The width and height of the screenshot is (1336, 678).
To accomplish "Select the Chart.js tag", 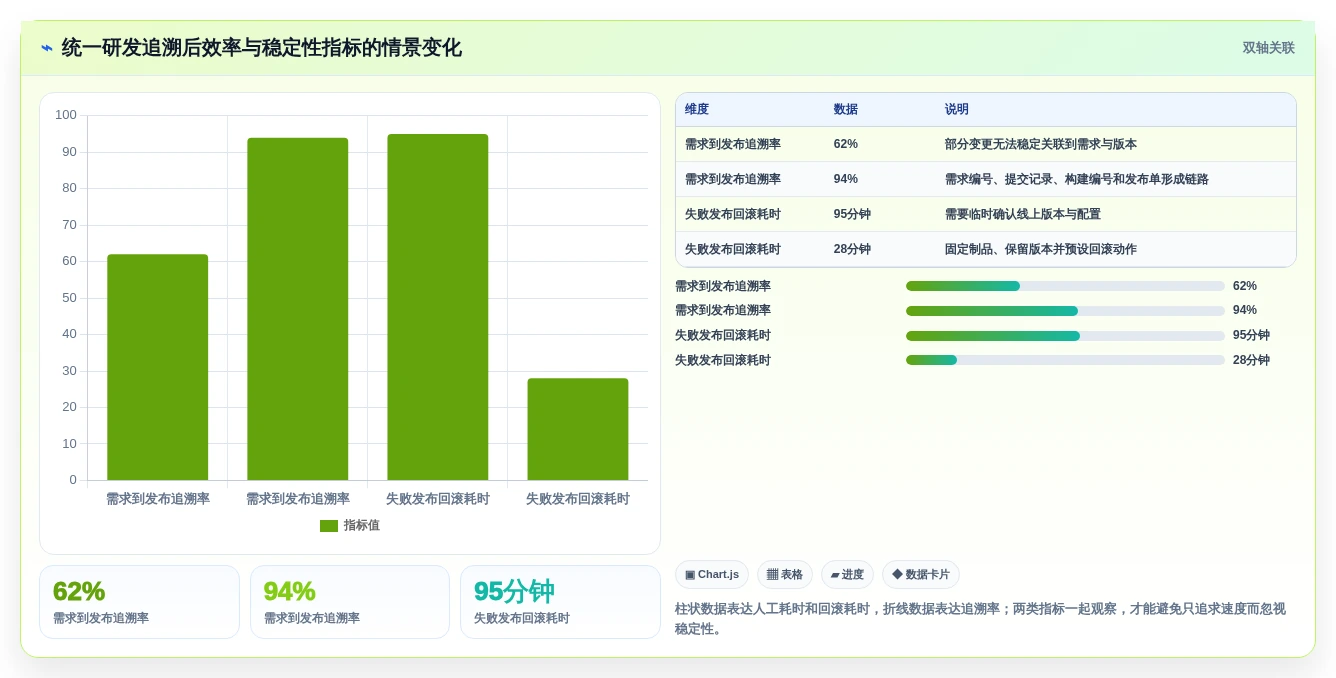I will pos(712,575).
